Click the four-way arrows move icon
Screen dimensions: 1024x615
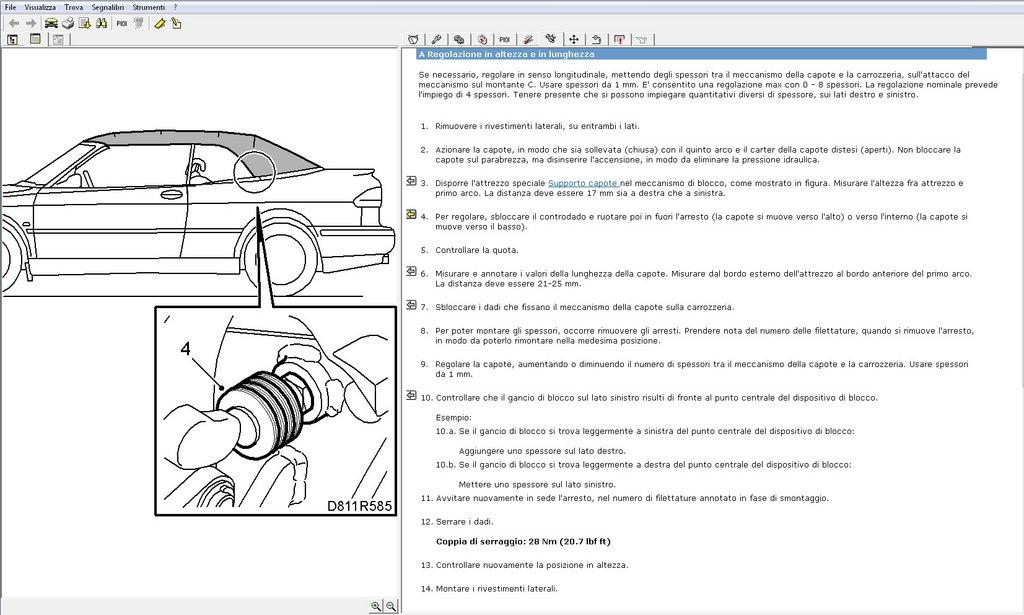[573, 40]
